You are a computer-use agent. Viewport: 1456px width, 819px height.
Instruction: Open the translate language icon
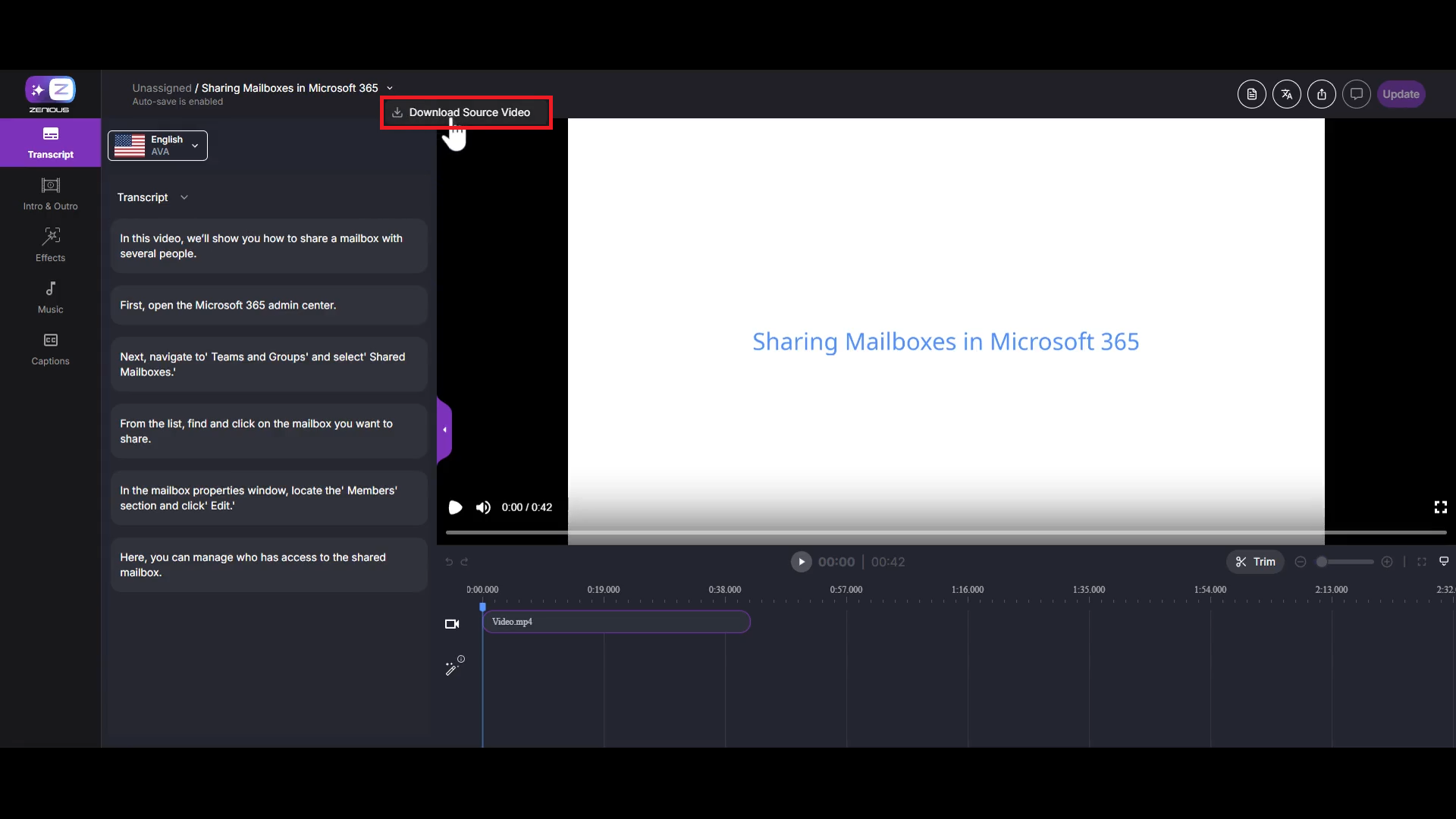click(x=1286, y=94)
